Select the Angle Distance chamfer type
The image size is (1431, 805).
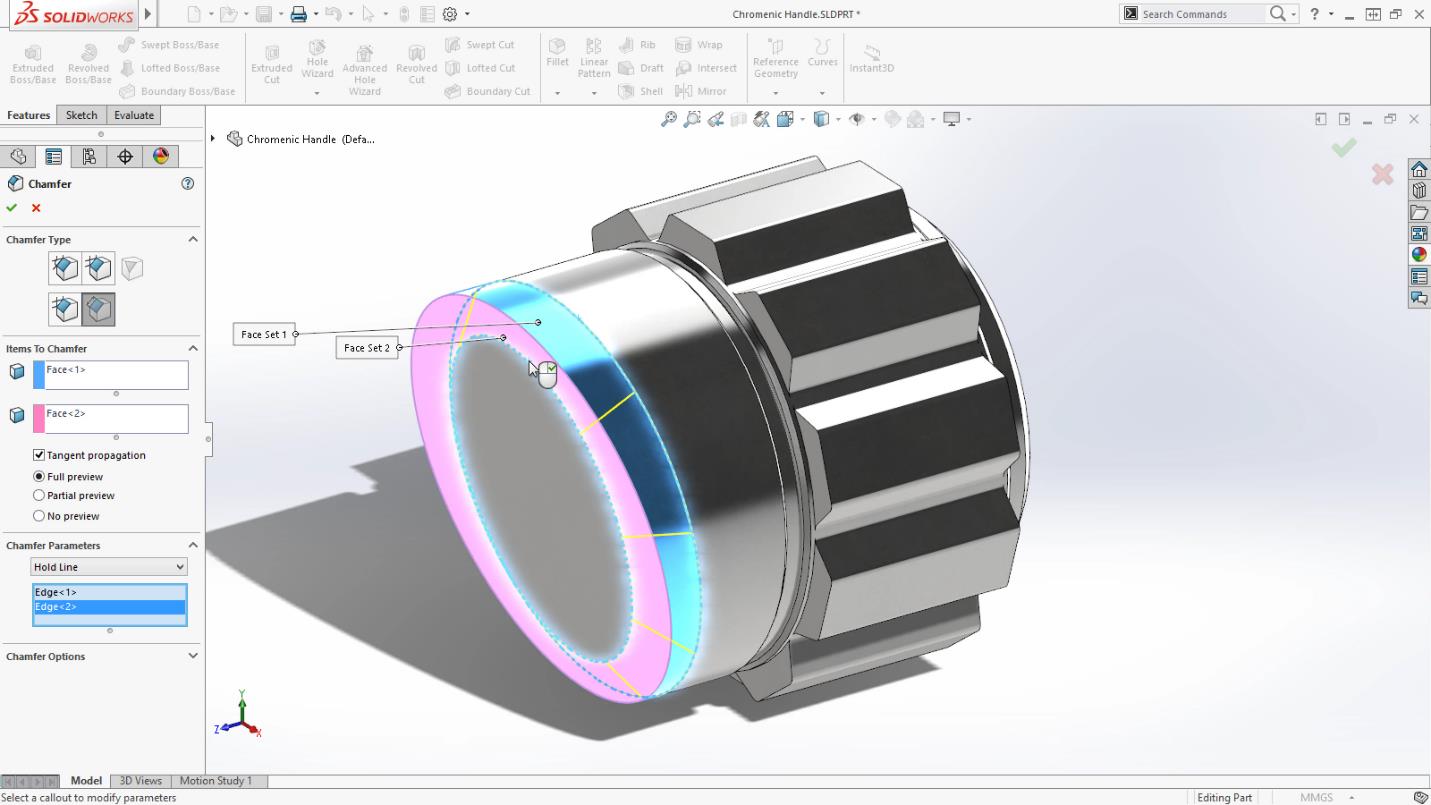pos(65,267)
